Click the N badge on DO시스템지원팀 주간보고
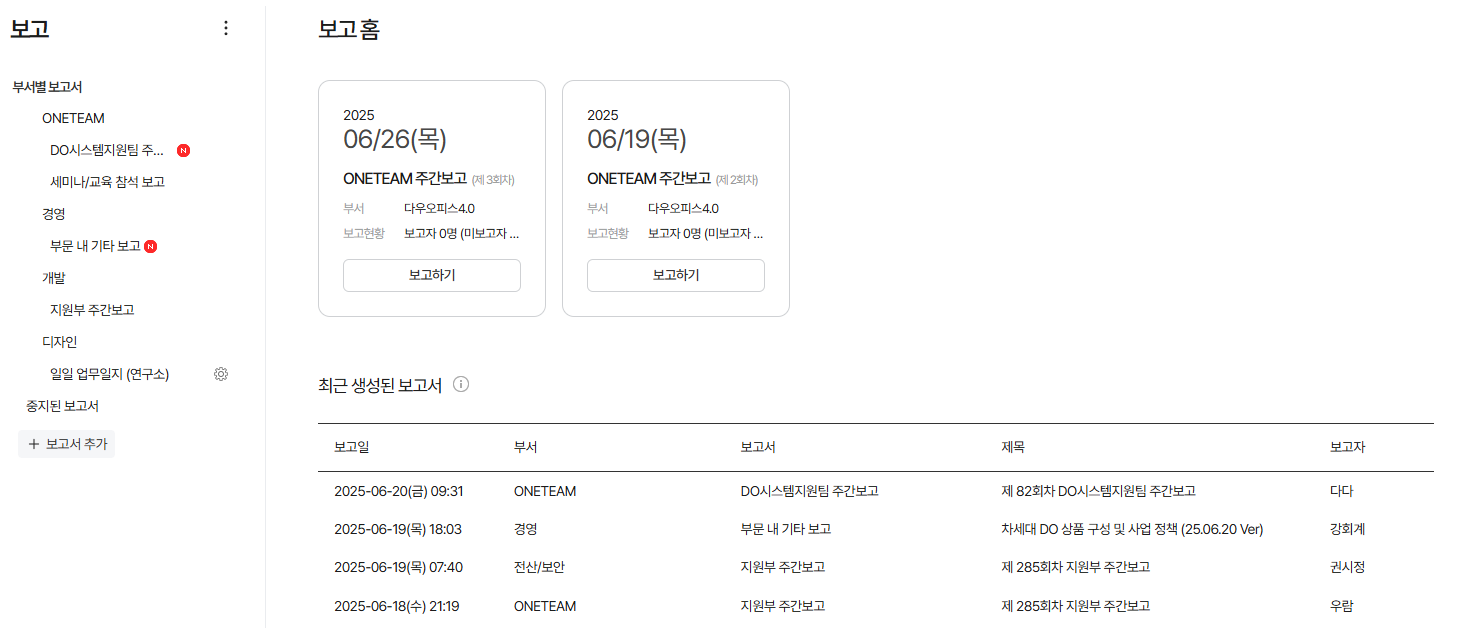 [183, 150]
